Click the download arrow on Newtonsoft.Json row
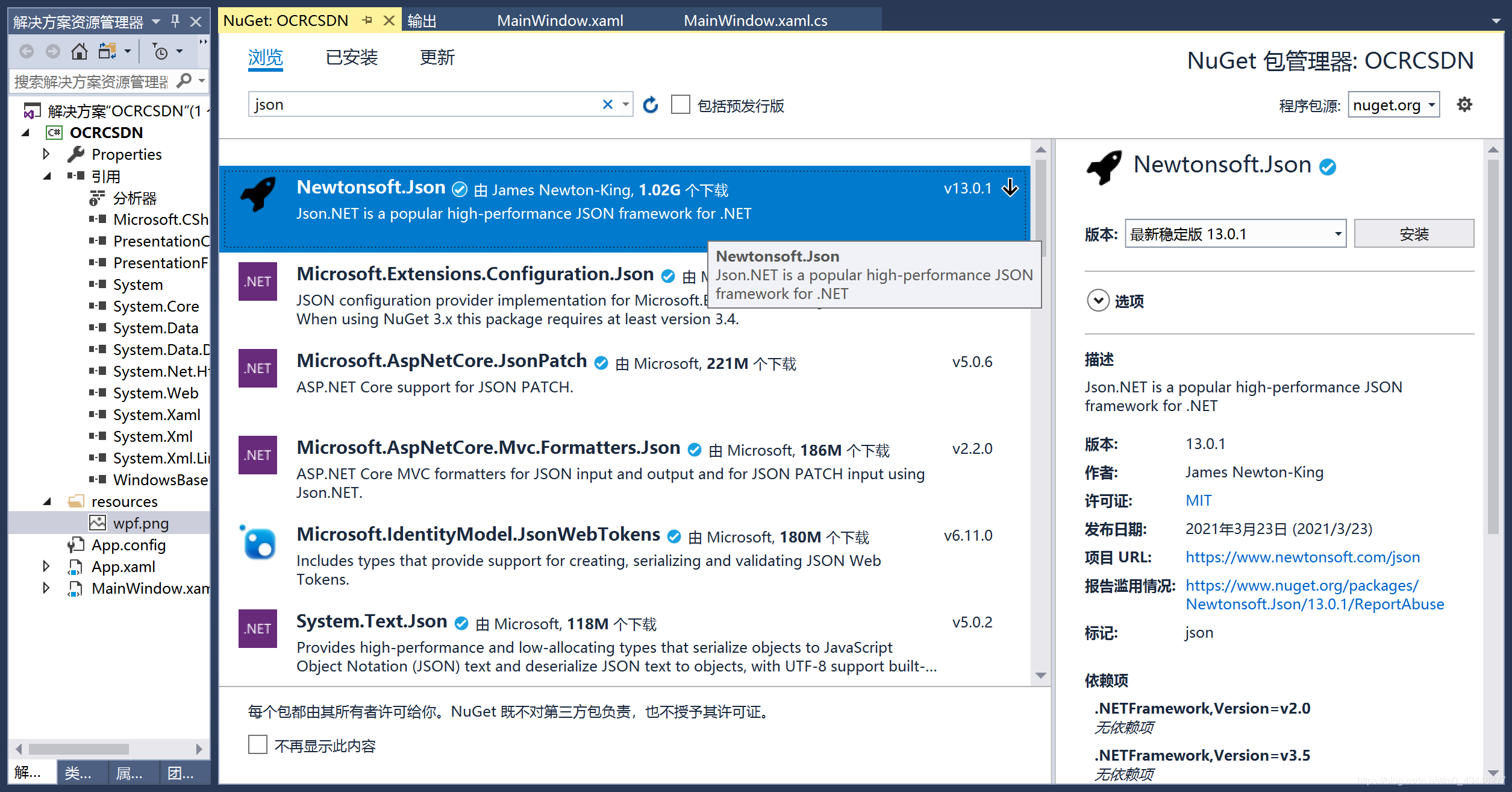This screenshot has width=1512, height=792. (x=1010, y=188)
